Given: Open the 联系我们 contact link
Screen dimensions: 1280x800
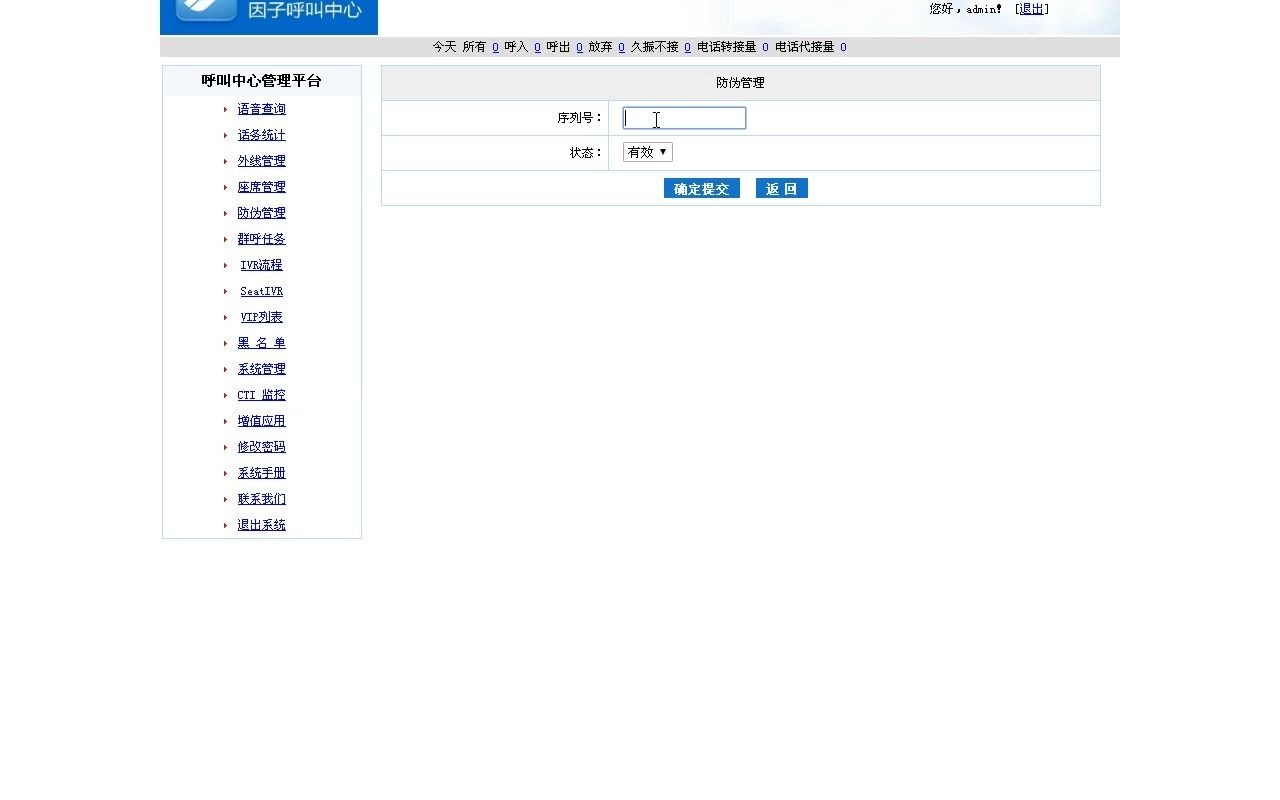Looking at the screenshot, I should 261,499.
